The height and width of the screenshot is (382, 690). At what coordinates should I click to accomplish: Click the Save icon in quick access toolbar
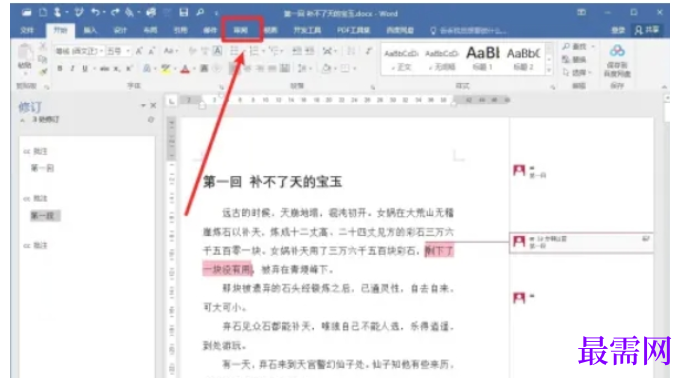(x=184, y=13)
